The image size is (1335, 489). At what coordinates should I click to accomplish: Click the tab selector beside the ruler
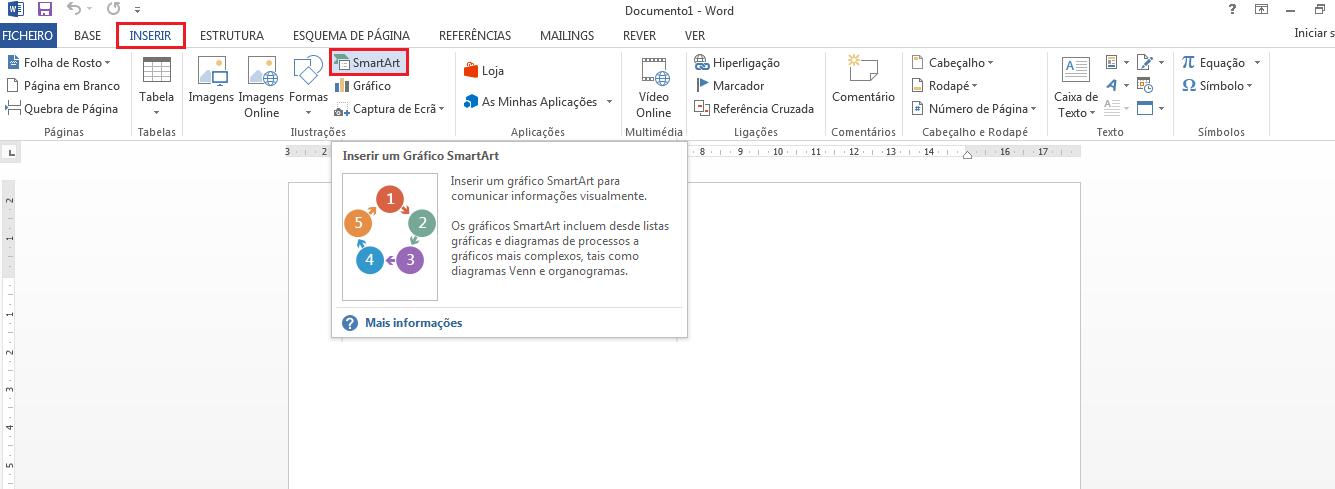pyautogui.click(x=10, y=153)
